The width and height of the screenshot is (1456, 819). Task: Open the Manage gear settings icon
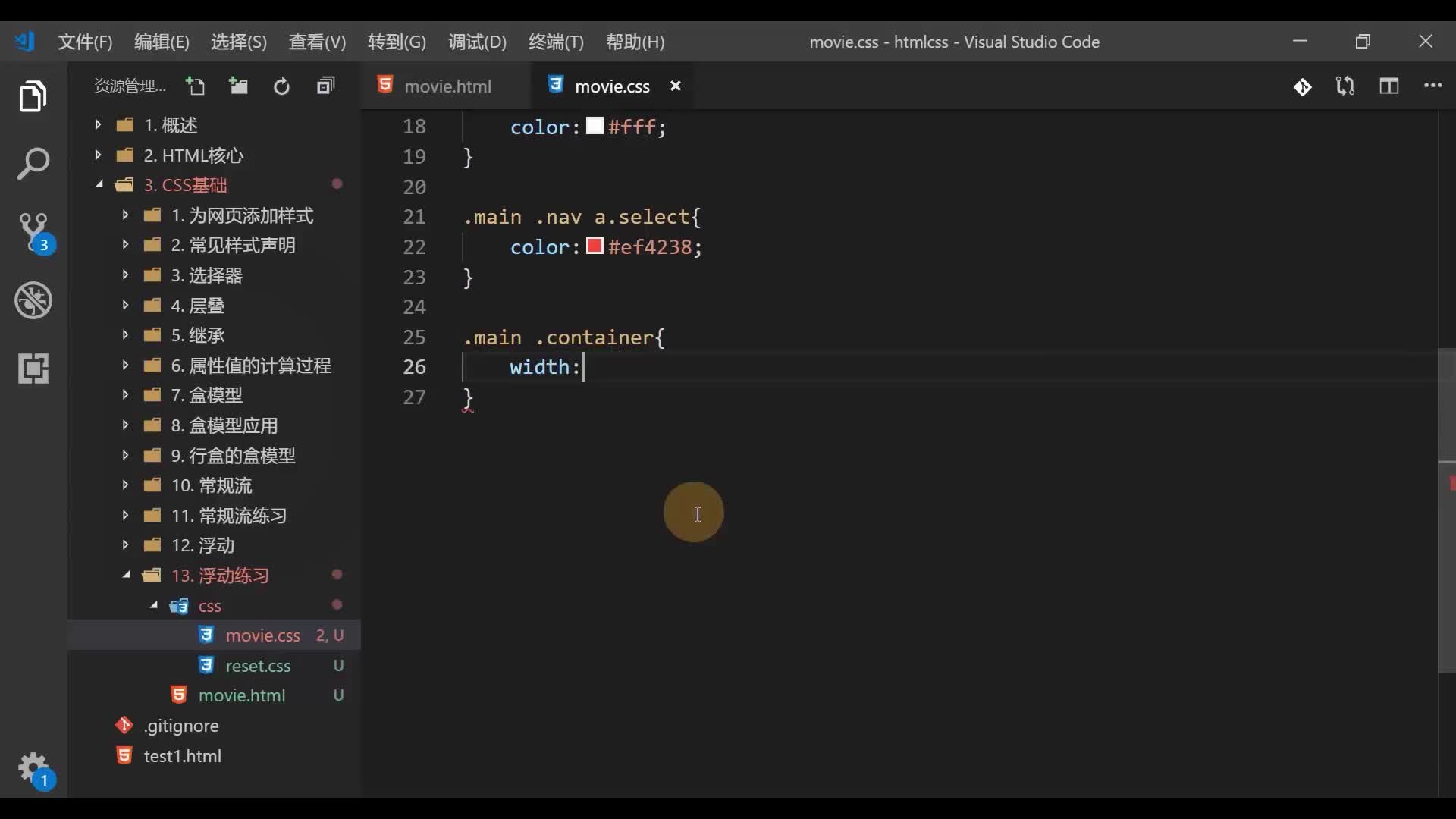(35, 770)
